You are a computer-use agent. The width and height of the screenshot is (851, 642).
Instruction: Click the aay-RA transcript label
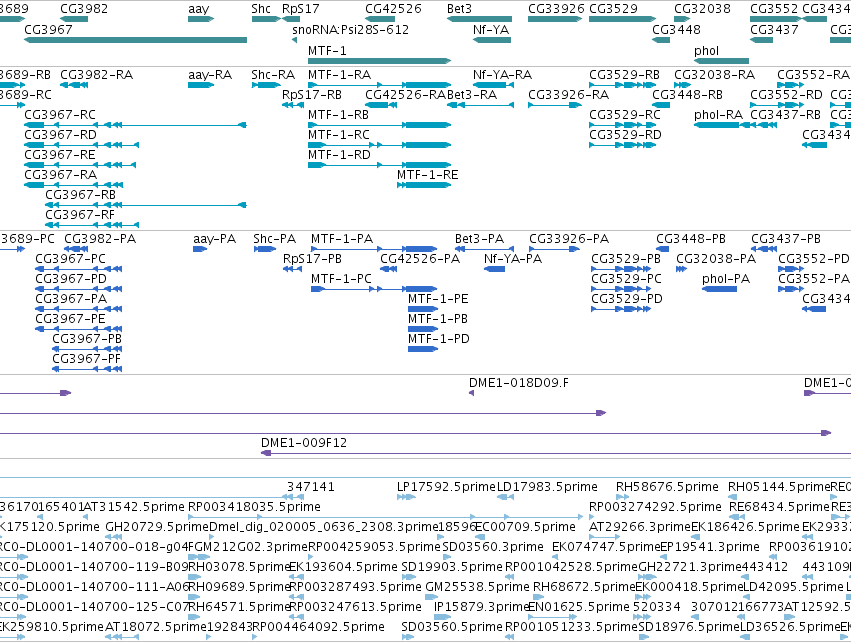[x=210, y=74]
